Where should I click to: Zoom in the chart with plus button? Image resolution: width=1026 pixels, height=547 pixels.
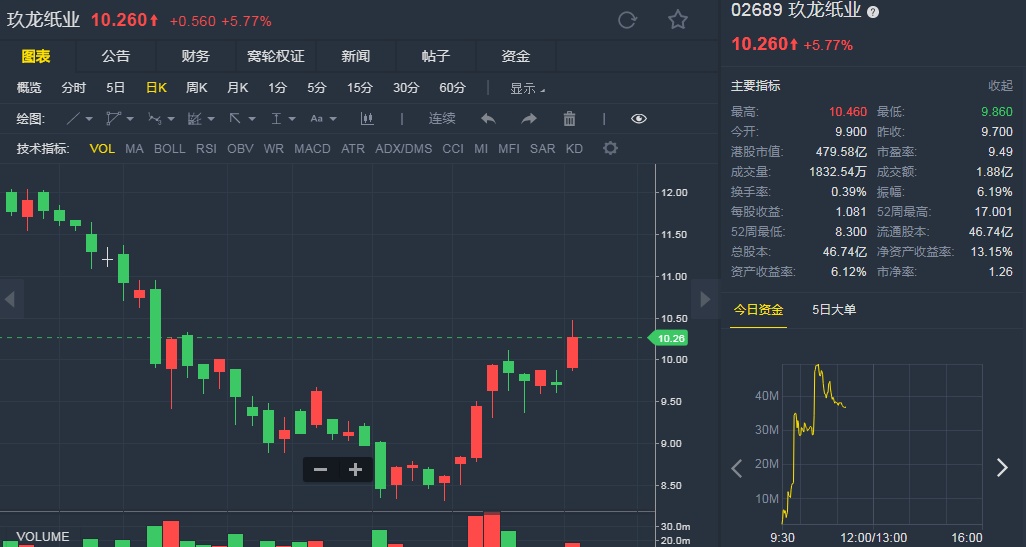[x=355, y=470]
